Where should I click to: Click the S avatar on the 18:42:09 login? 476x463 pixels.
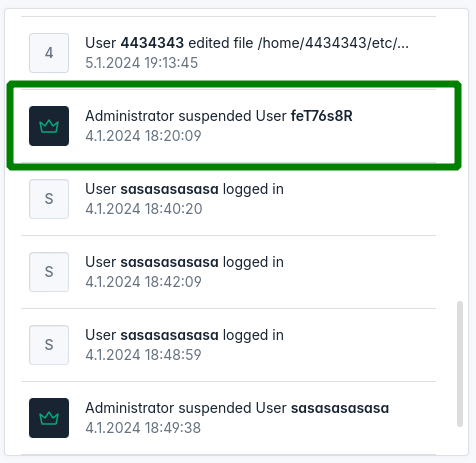[49, 272]
